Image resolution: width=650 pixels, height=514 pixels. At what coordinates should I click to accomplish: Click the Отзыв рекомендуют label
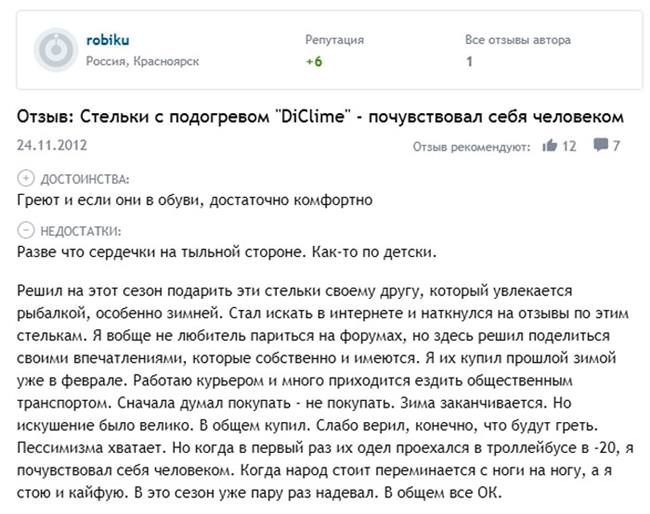pos(471,147)
